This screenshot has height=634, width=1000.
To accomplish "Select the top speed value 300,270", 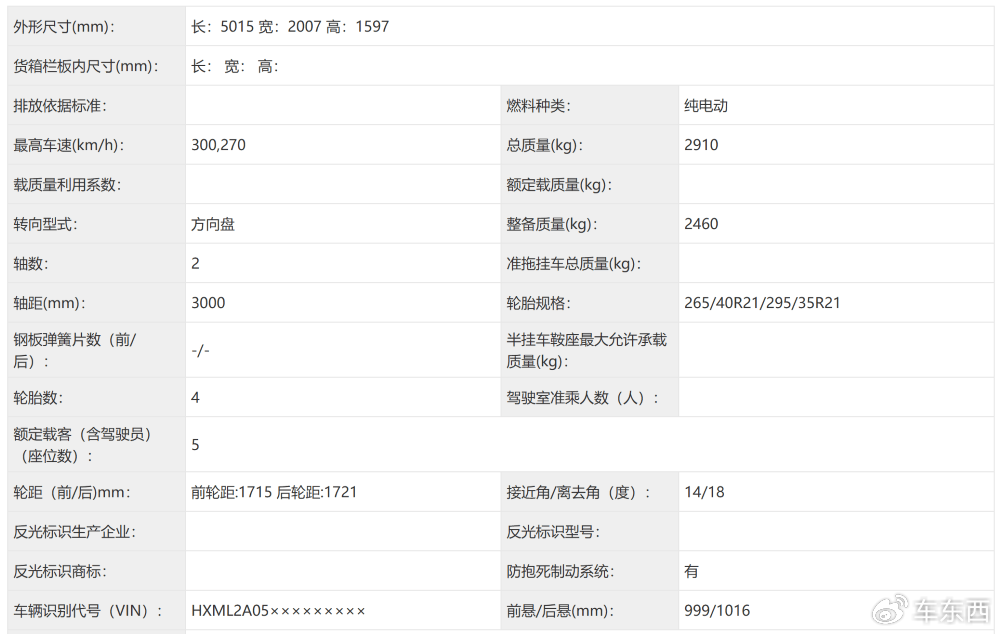I will tap(218, 145).
